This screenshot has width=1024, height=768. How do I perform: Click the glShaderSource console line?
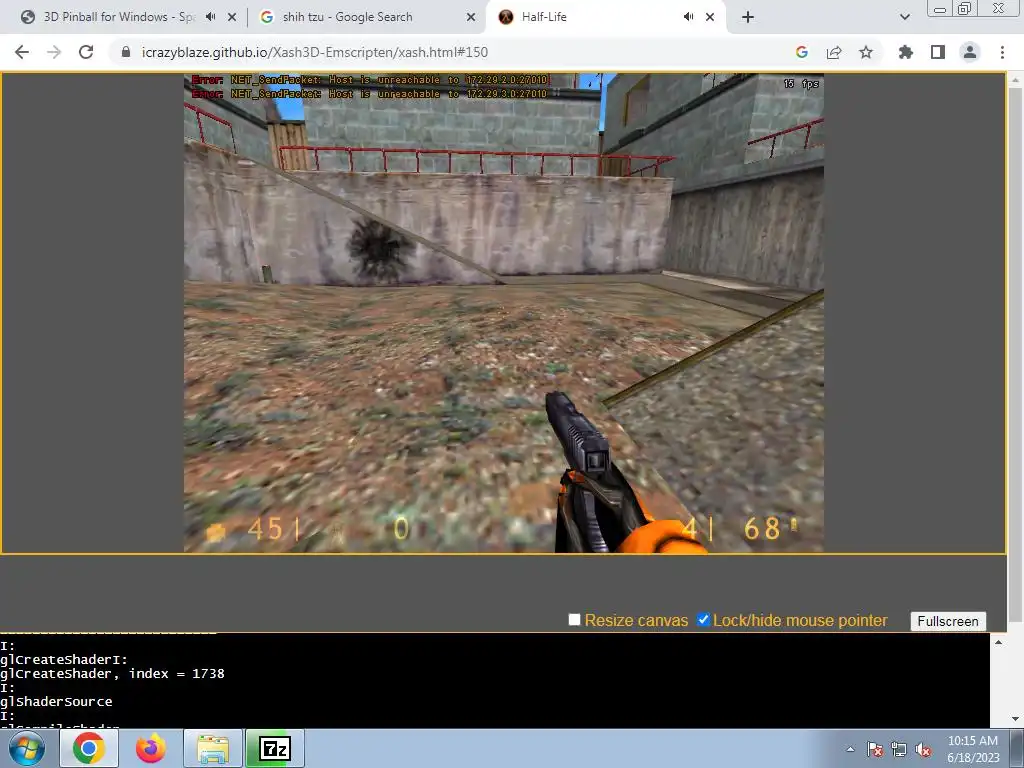pyautogui.click(x=56, y=701)
